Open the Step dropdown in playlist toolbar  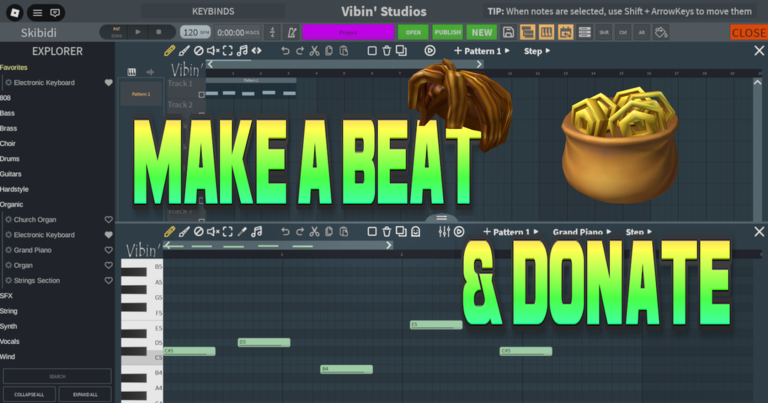[x=537, y=51]
